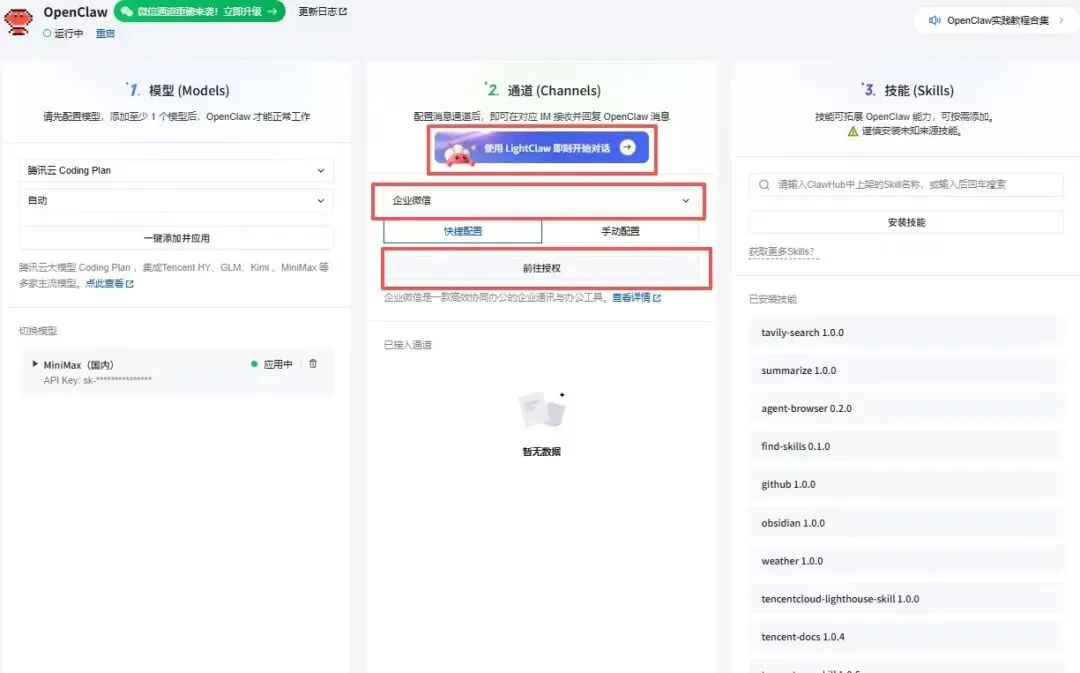Click the green WeChat upgrade banner

coord(199,11)
